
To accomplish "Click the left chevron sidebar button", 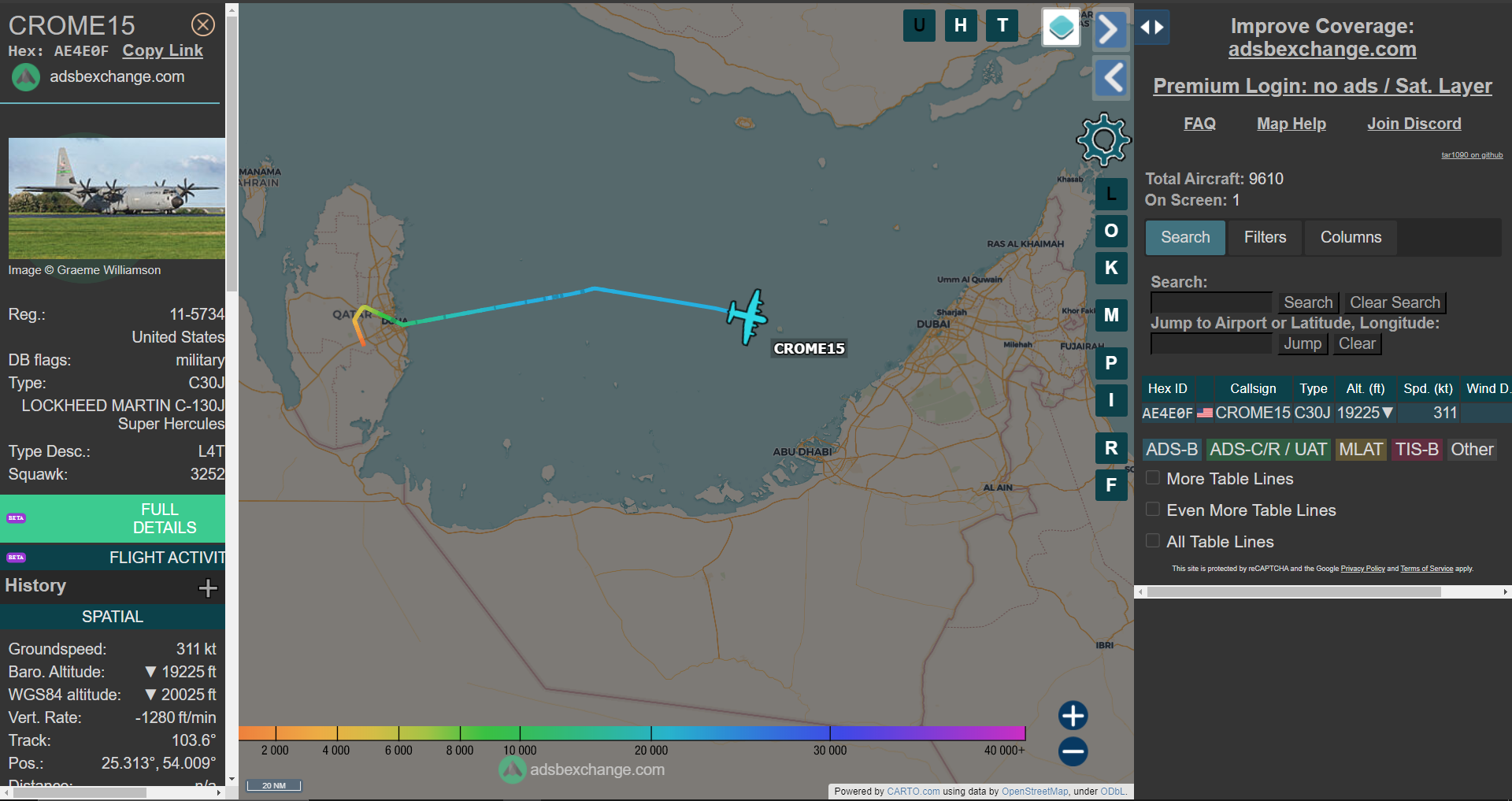I will click(1110, 78).
